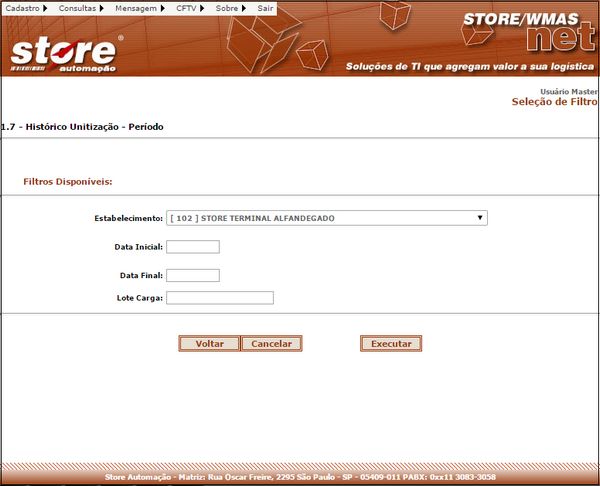
Task: Open the CFTV menu
Action: (187, 8)
